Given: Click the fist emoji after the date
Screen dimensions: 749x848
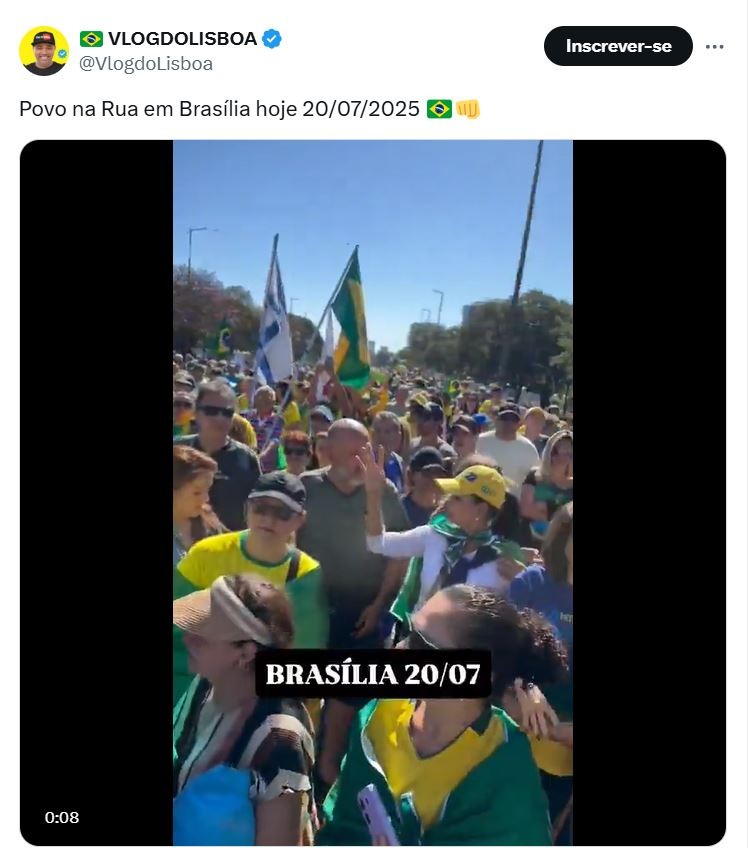Looking at the screenshot, I should click(468, 109).
